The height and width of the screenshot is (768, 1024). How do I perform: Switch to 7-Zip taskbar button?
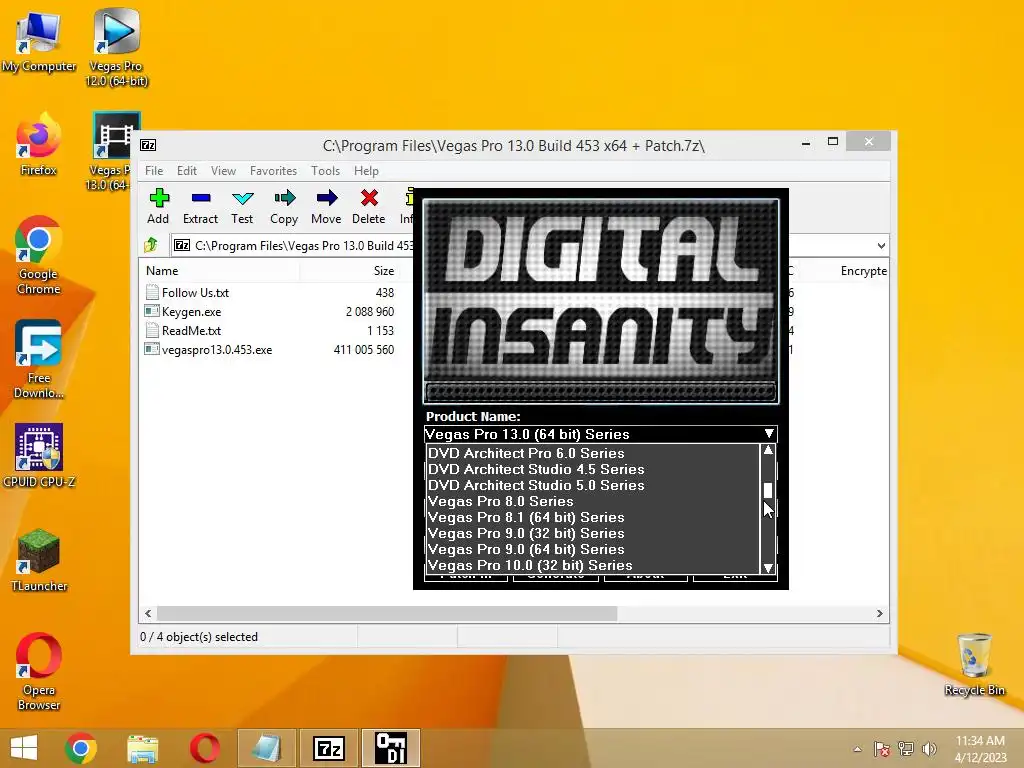328,748
